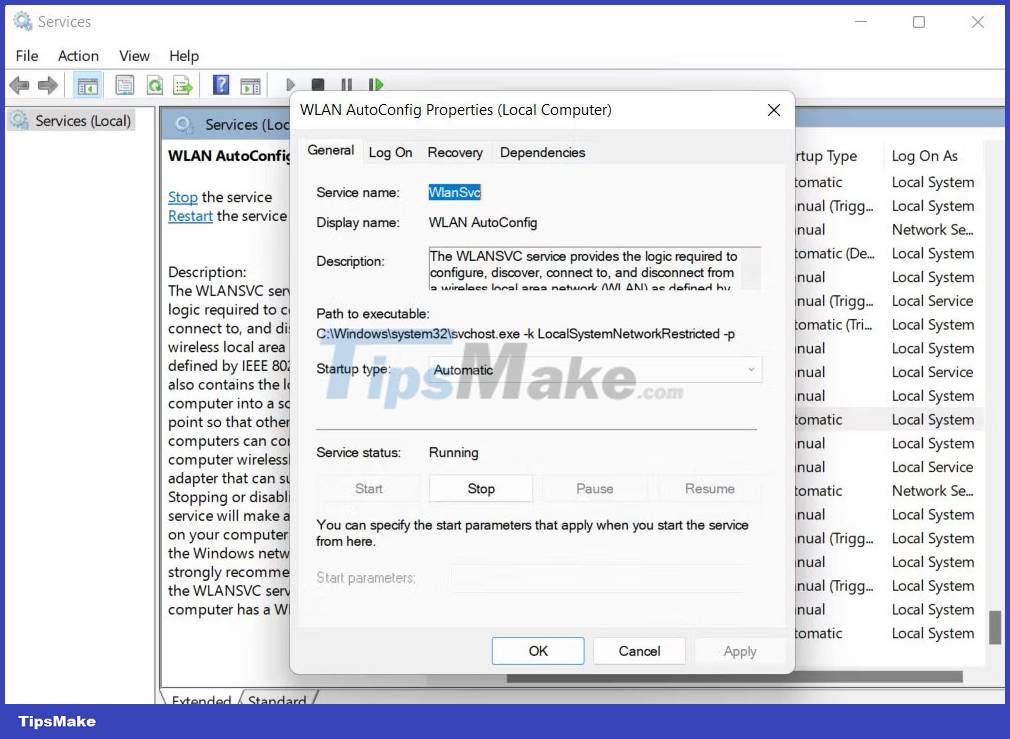The width and height of the screenshot is (1010, 739).
Task: Click the Services gear icon in title bar
Action: tap(23, 21)
